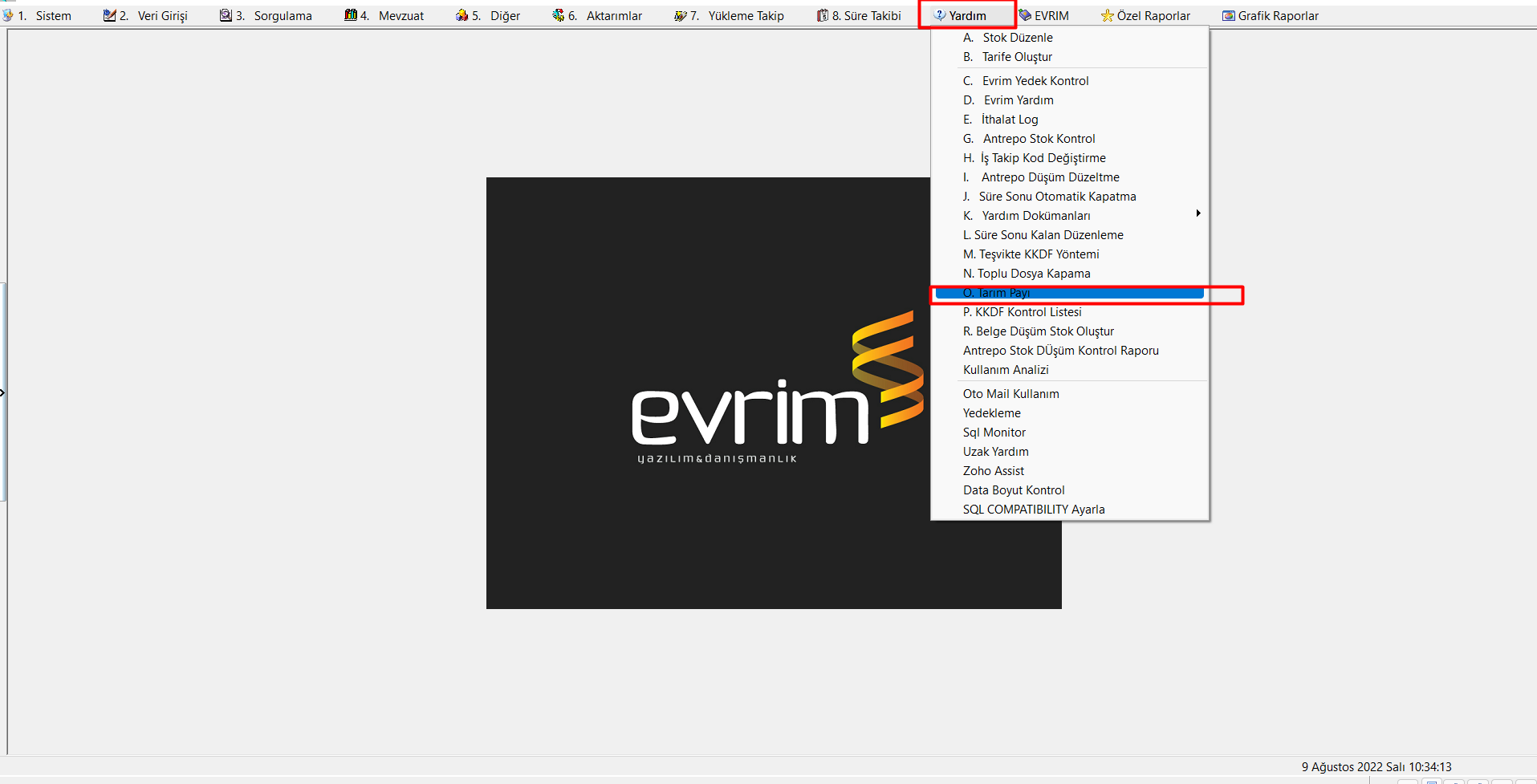Viewport: 1537px width, 784px height.
Task: Select Evrim Yedek Kontrol
Action: pyautogui.click(x=1069, y=81)
